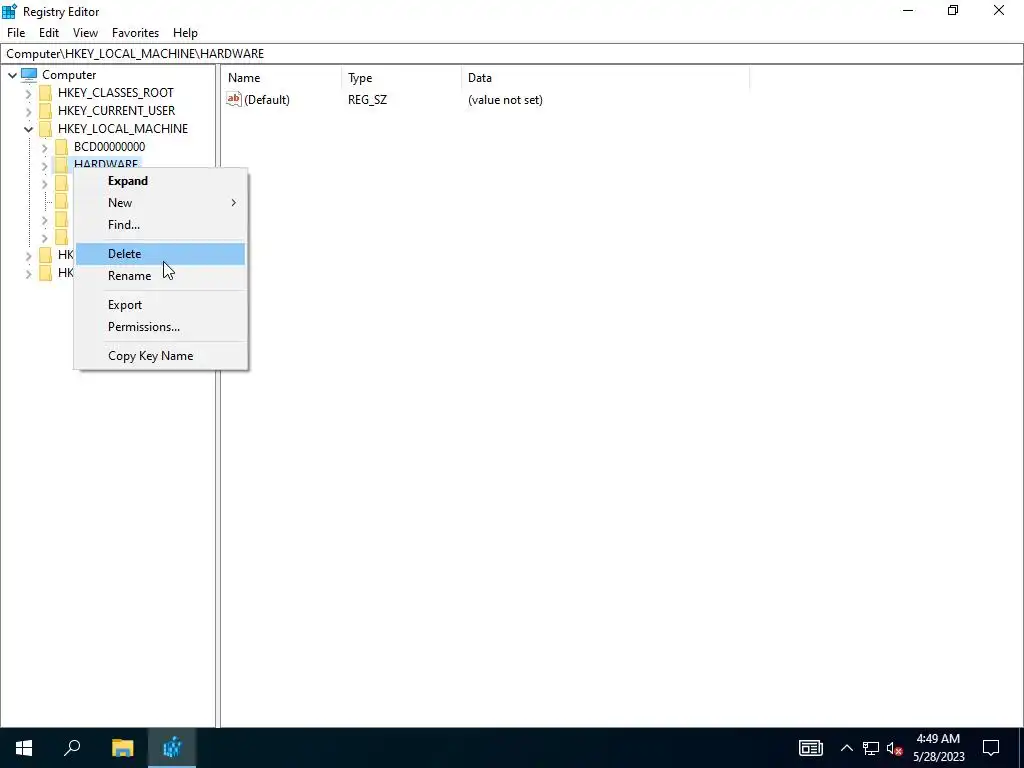The image size is (1024, 768).
Task: Click Delete in the context menu
Action: [x=161, y=254]
